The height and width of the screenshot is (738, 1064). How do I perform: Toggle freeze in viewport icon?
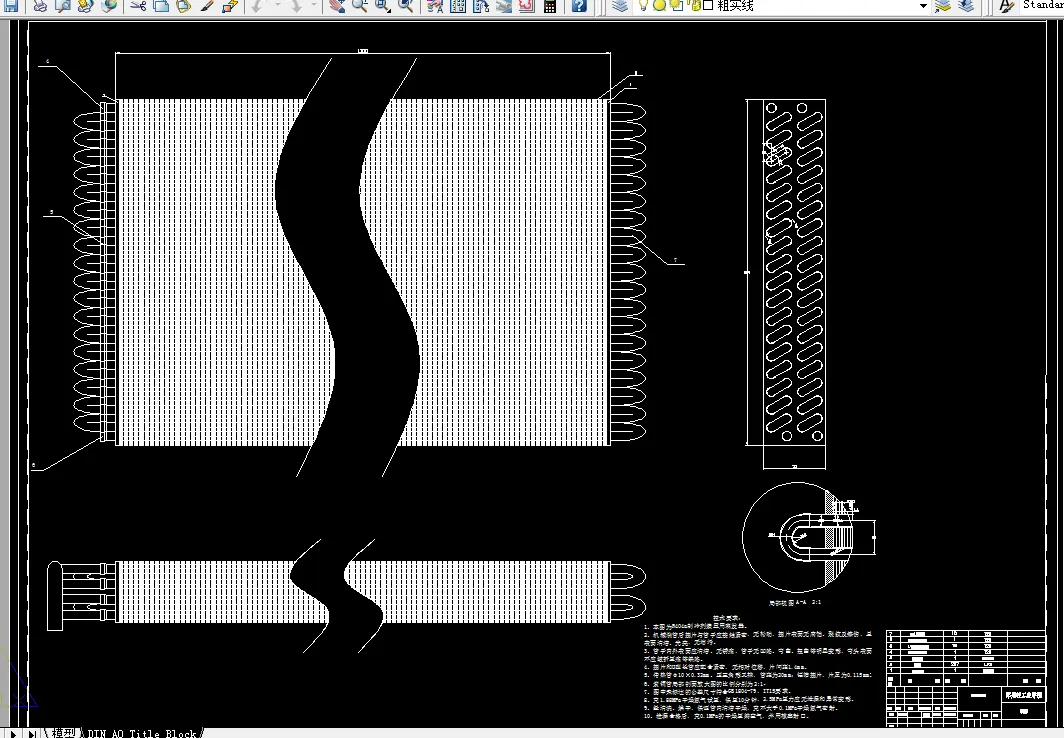676,5
